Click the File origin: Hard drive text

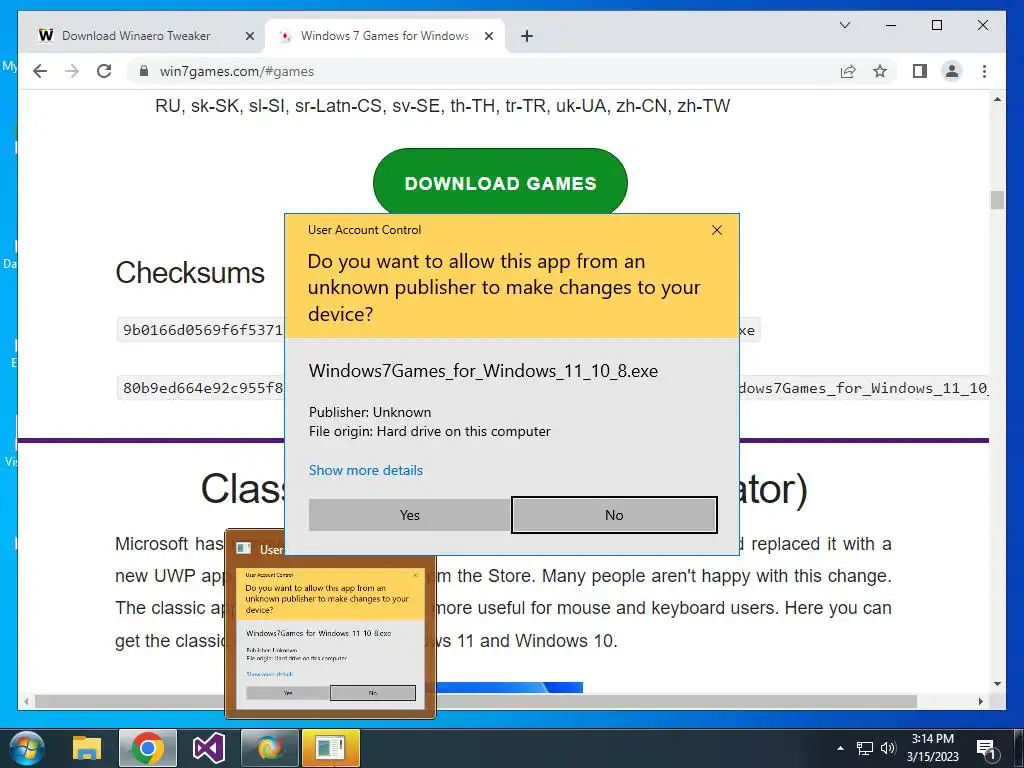(x=430, y=432)
